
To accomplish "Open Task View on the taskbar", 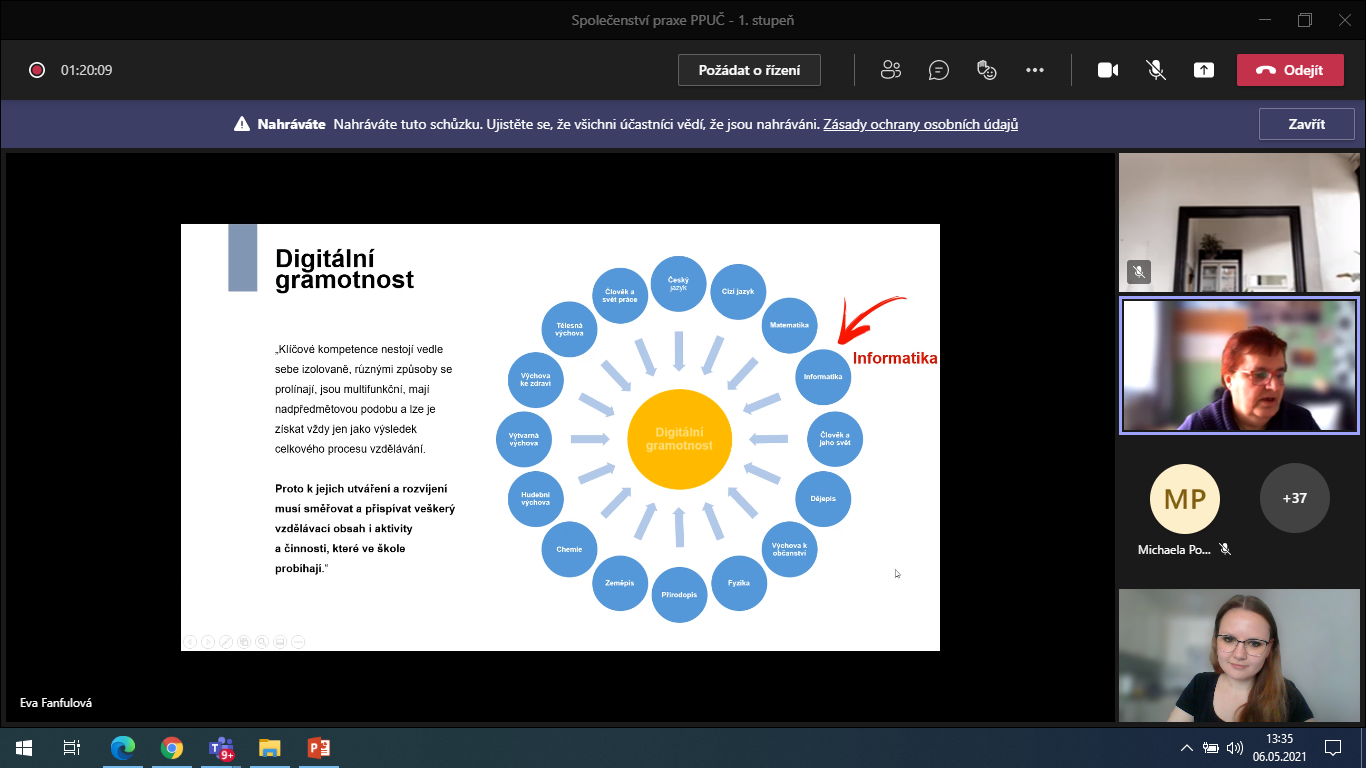I will tap(72, 747).
